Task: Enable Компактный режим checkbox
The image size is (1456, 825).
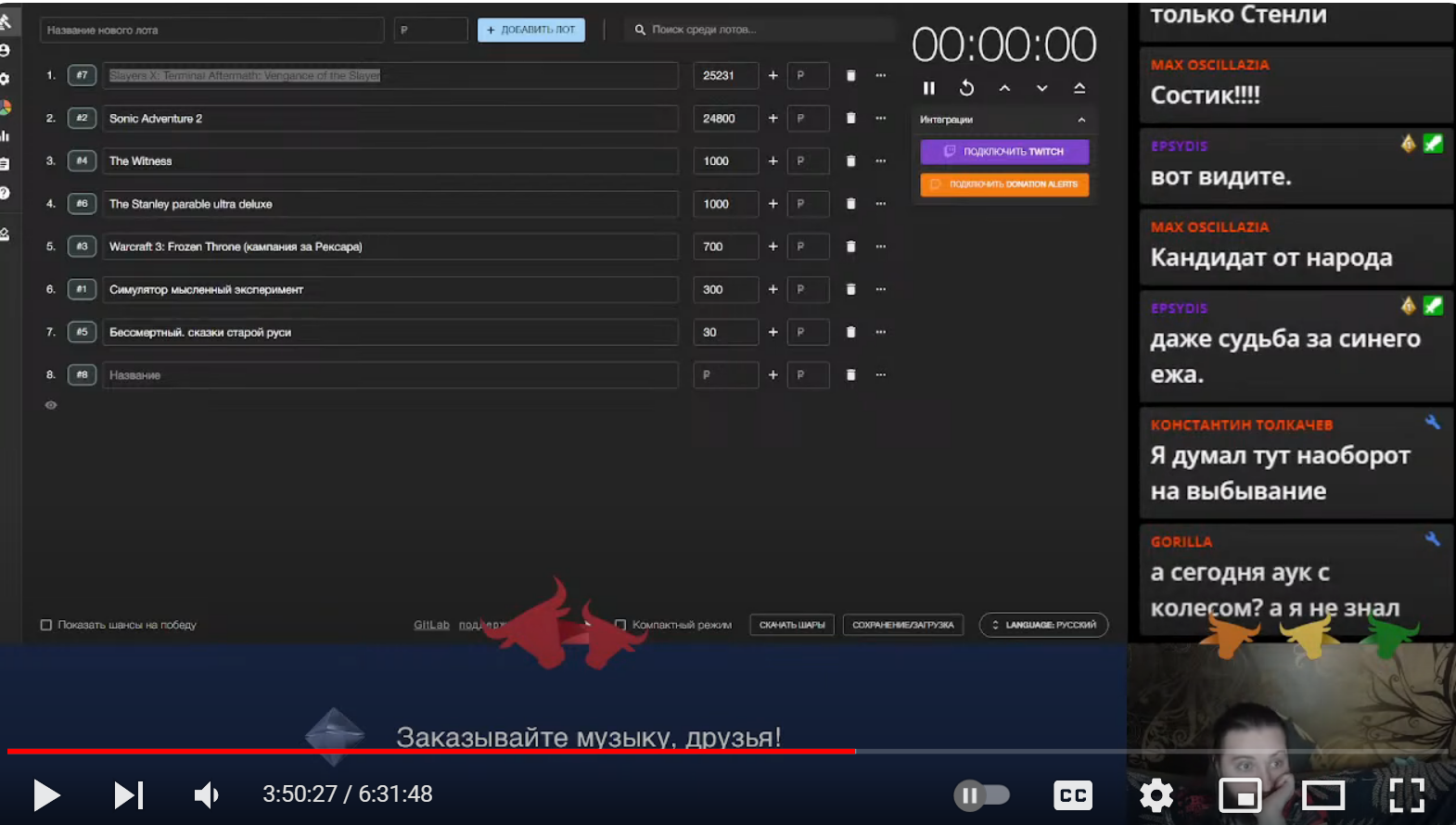Action: (x=620, y=625)
